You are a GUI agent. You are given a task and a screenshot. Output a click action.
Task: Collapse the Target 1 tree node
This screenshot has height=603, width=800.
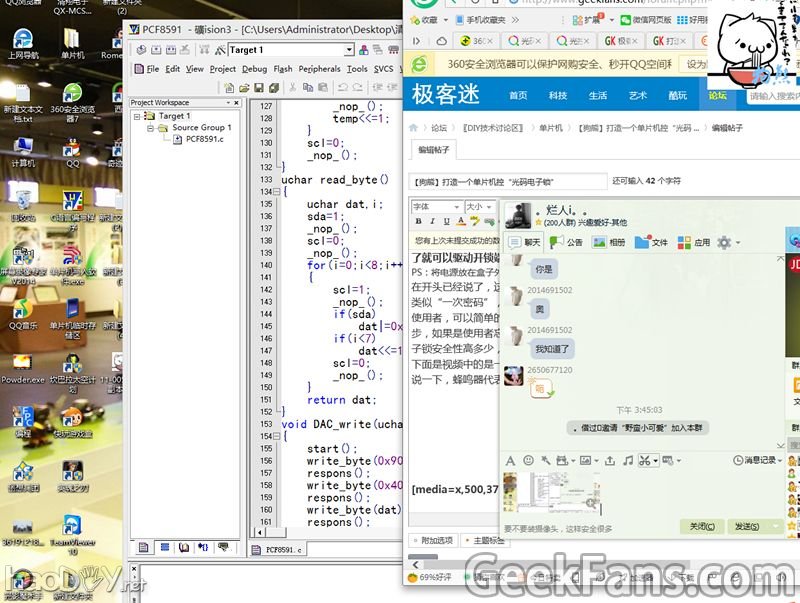[x=138, y=116]
